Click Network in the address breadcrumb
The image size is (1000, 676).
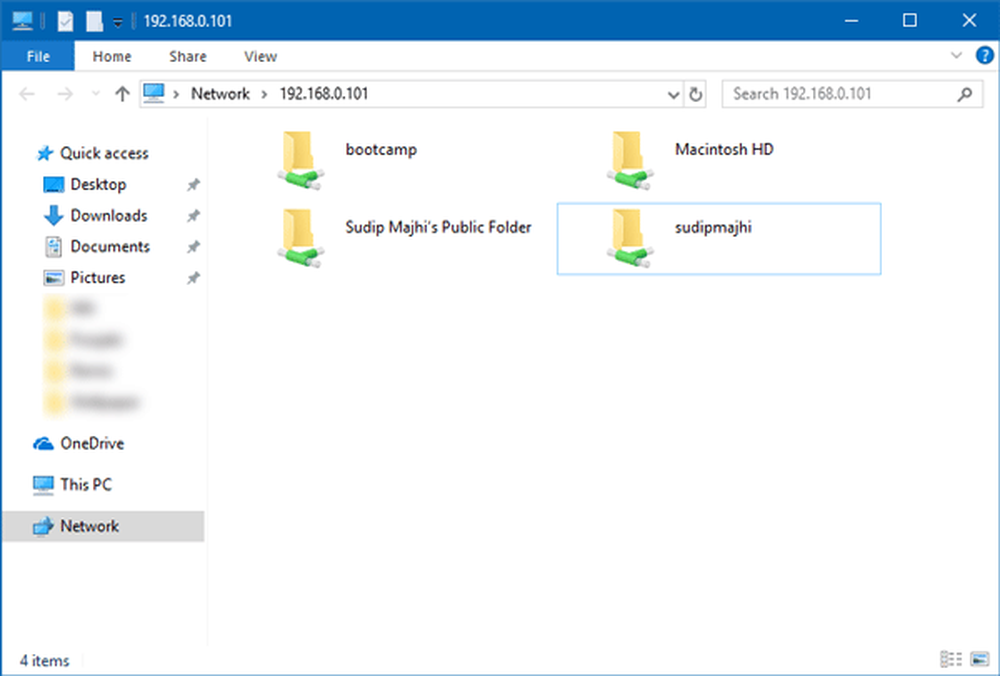pyautogui.click(x=220, y=94)
